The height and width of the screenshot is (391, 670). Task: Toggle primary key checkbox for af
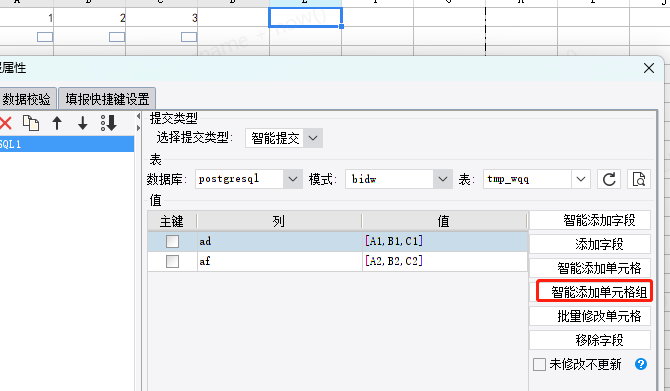(x=172, y=261)
